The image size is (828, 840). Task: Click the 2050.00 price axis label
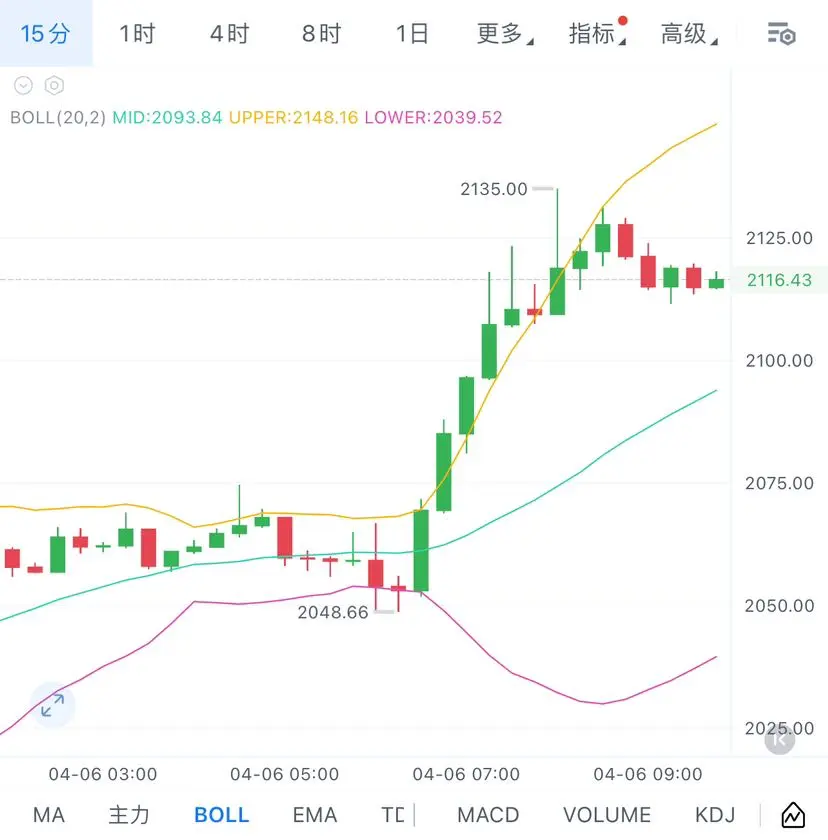coord(779,606)
